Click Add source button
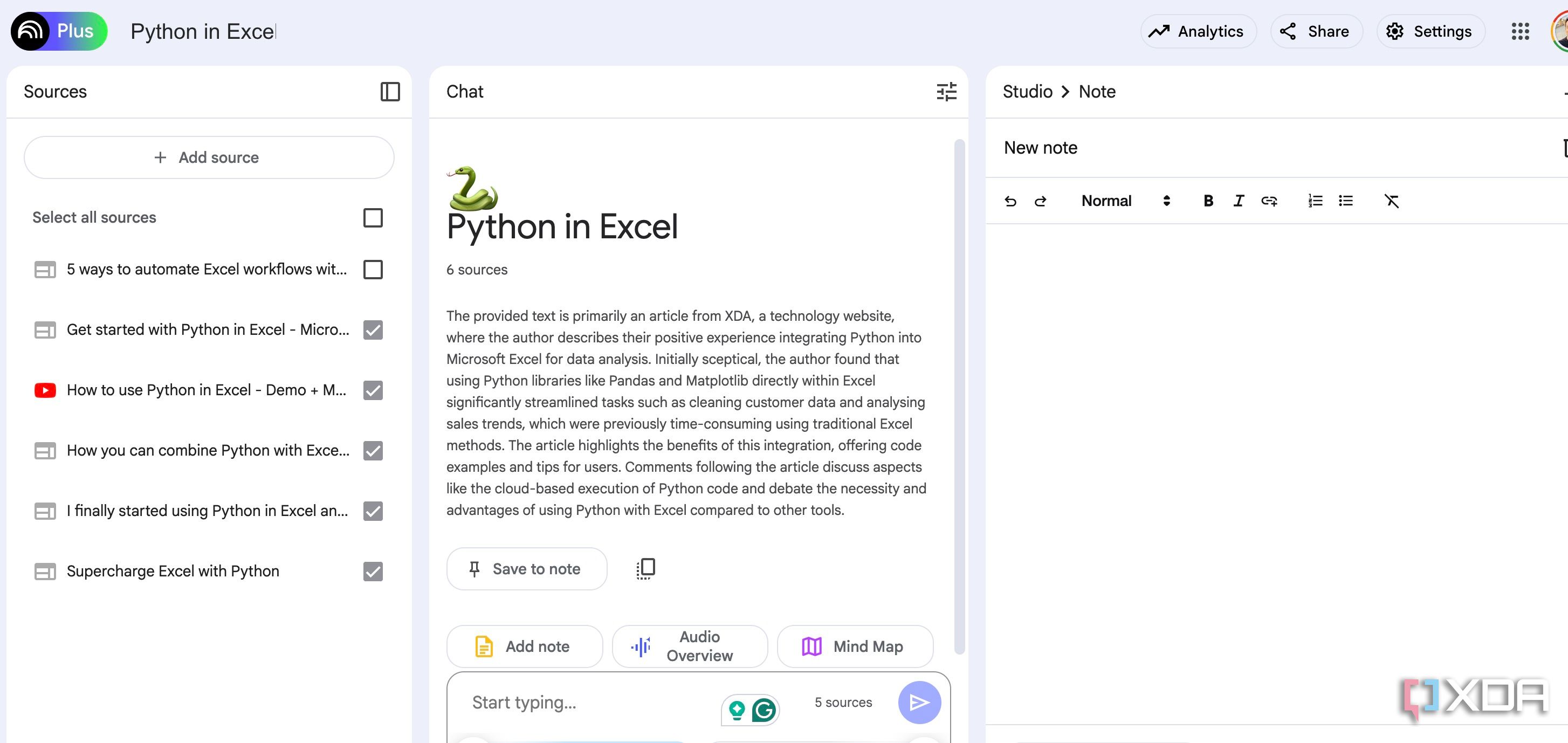The height and width of the screenshot is (743, 1568). click(209, 157)
